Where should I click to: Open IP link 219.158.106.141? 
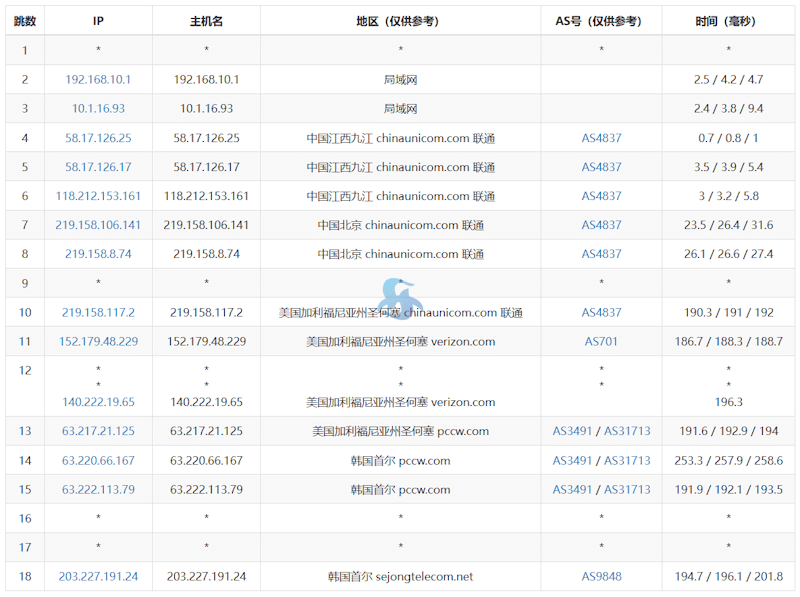[x=98, y=225]
